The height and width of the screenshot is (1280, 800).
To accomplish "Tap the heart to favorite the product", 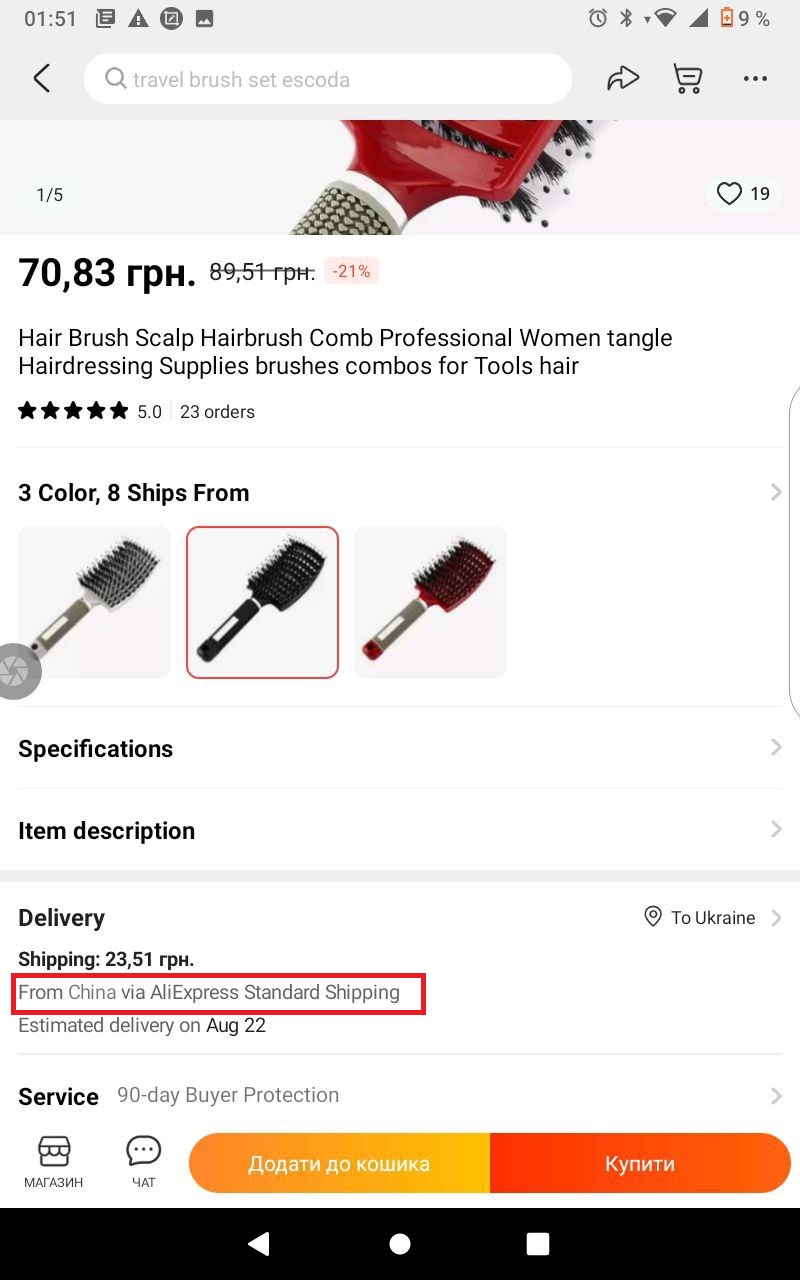I will (x=729, y=193).
